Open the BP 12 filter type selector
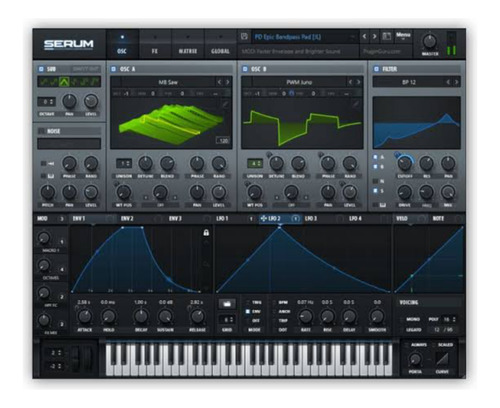Image resolution: width=500 pixels, height=408 pixels. pos(409,82)
